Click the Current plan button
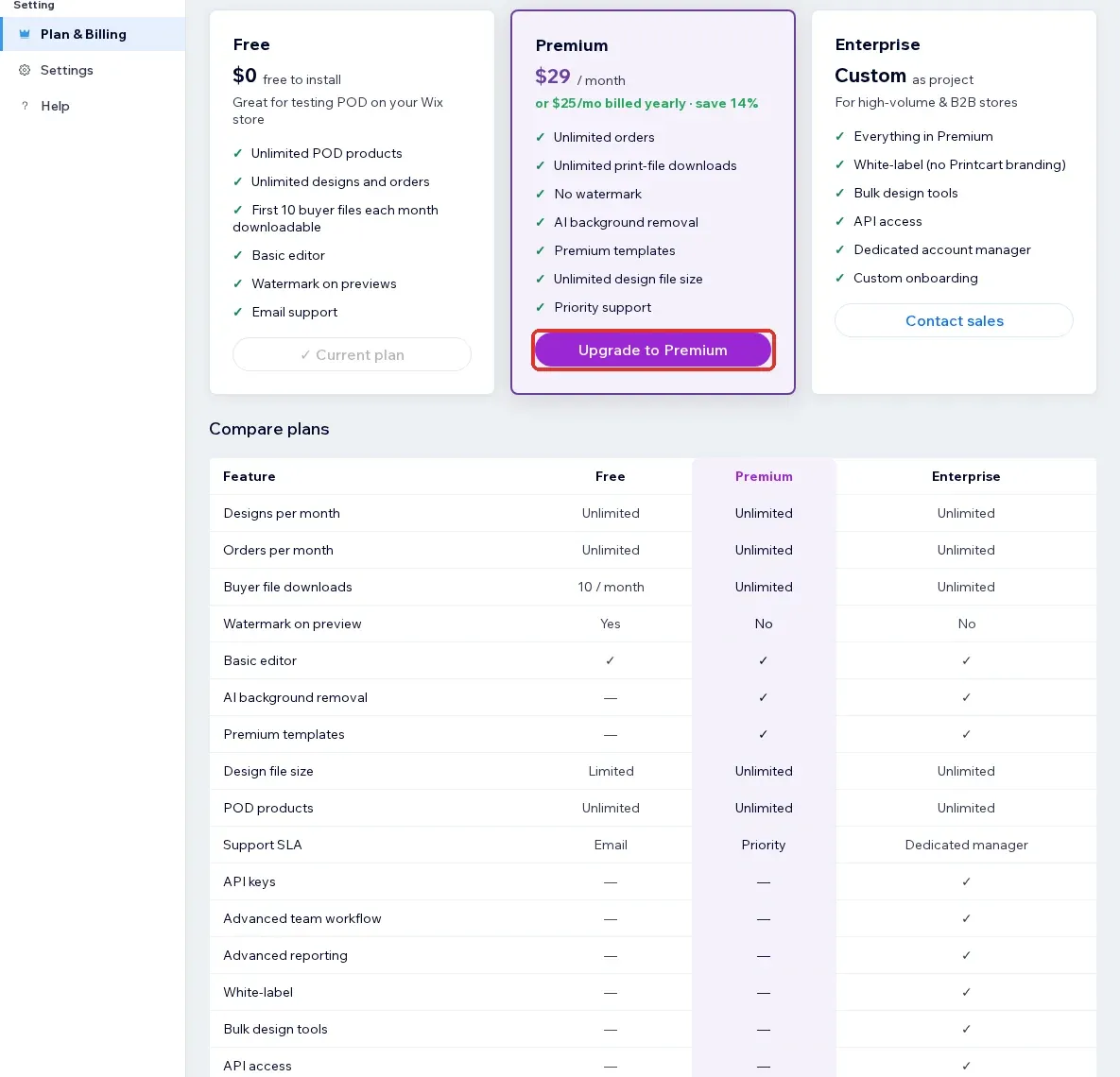 coord(352,354)
